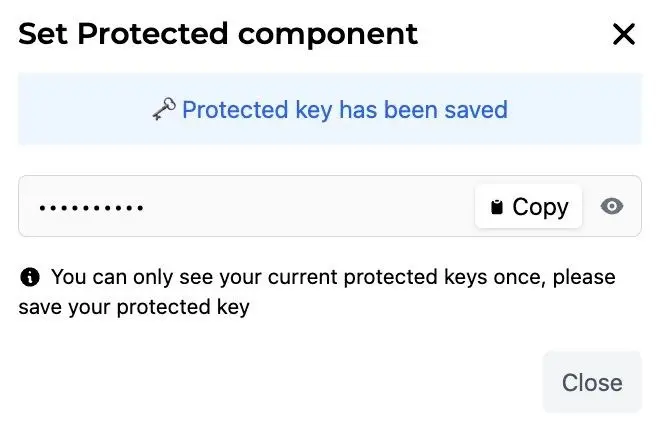662x428 pixels.
Task: Click the word "Copy" on the copy button
Action: coord(540,207)
